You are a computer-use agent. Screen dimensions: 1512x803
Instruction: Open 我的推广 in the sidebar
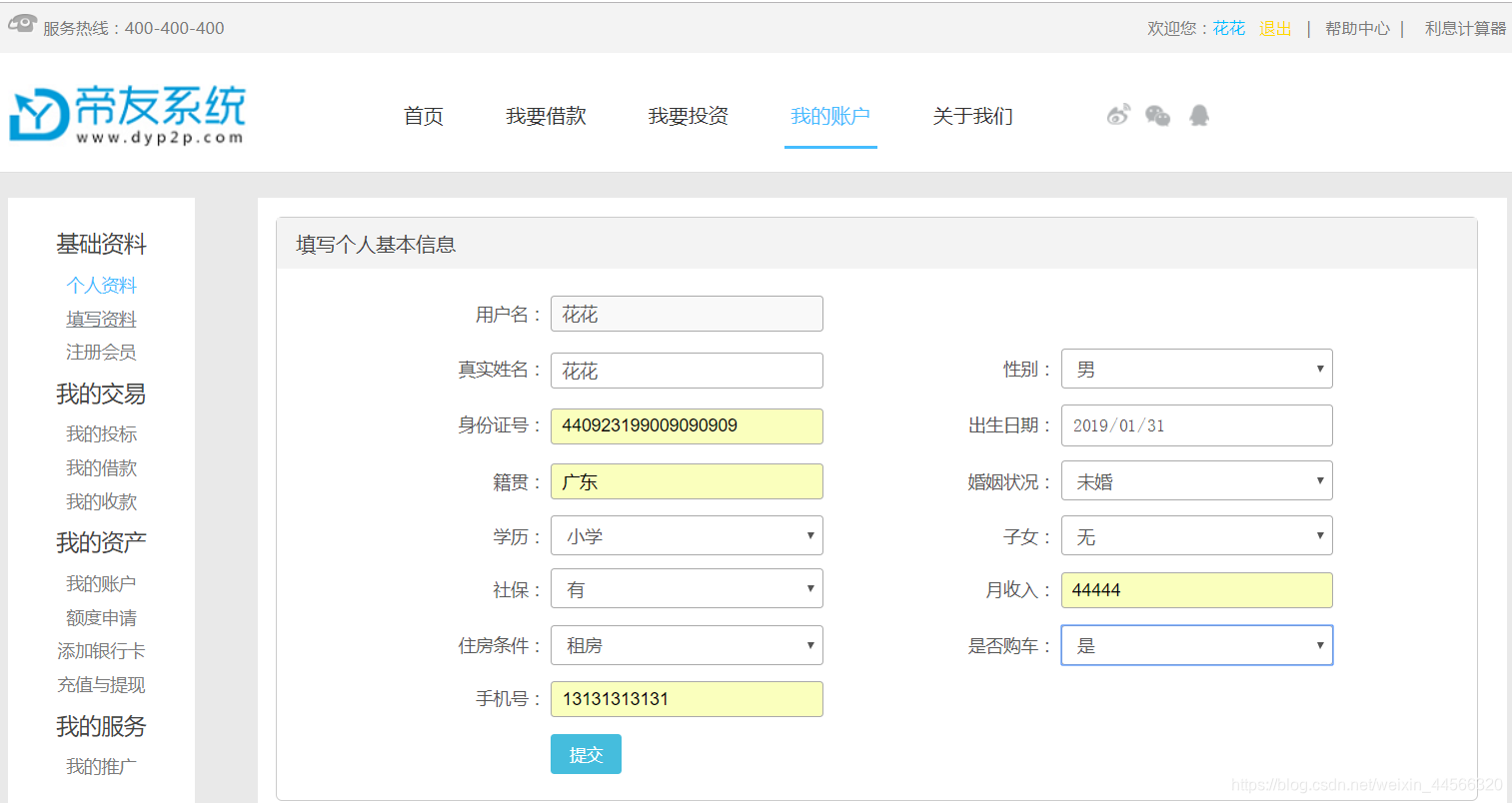101,766
